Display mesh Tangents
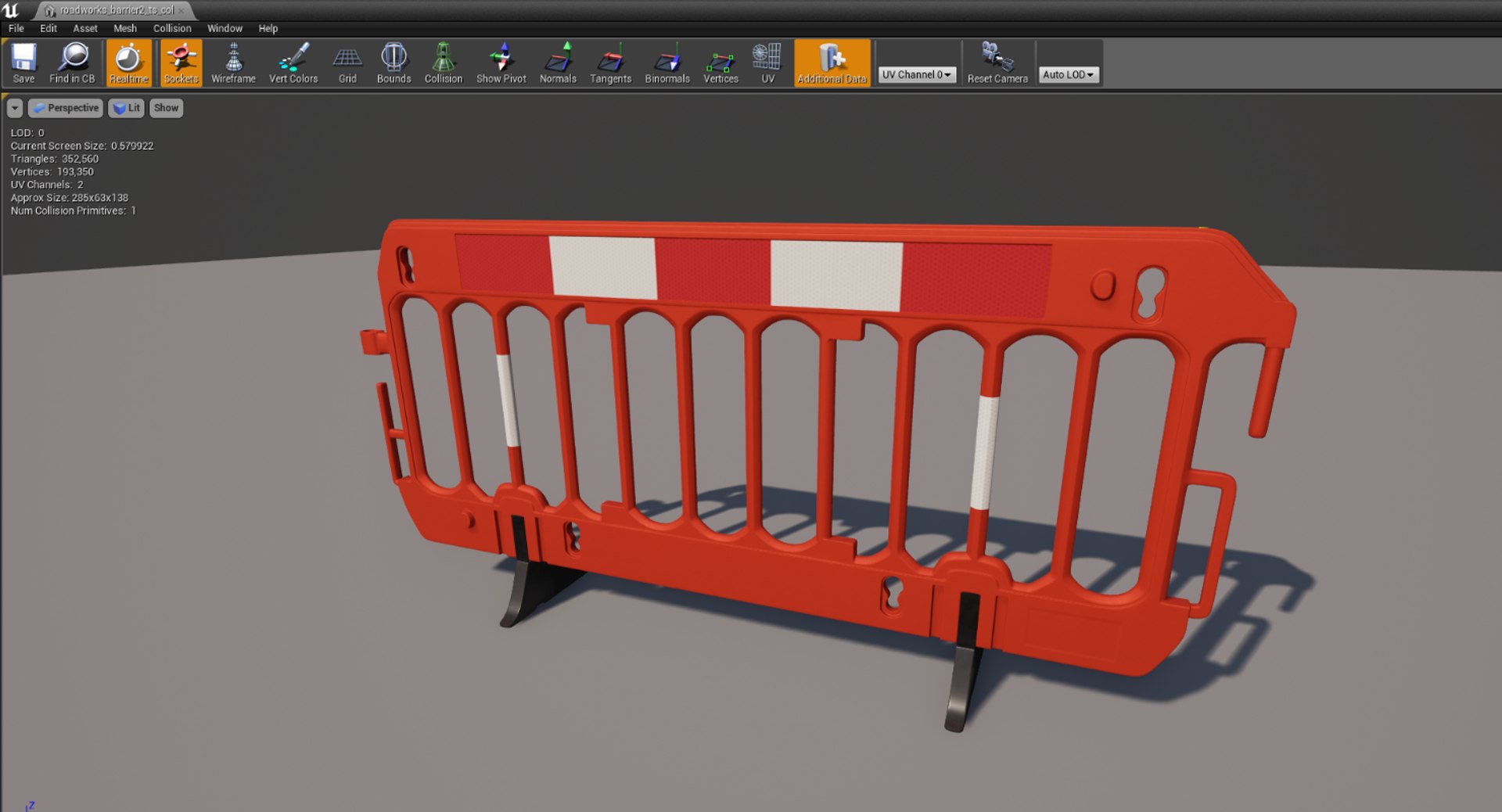This screenshot has width=1502, height=812. [x=610, y=63]
